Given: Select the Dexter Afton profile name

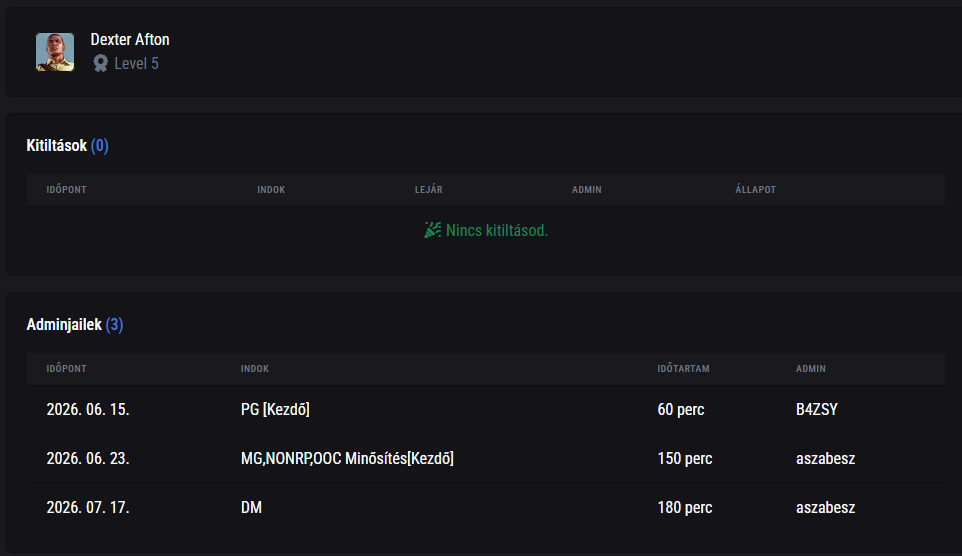Looking at the screenshot, I should 130,39.
